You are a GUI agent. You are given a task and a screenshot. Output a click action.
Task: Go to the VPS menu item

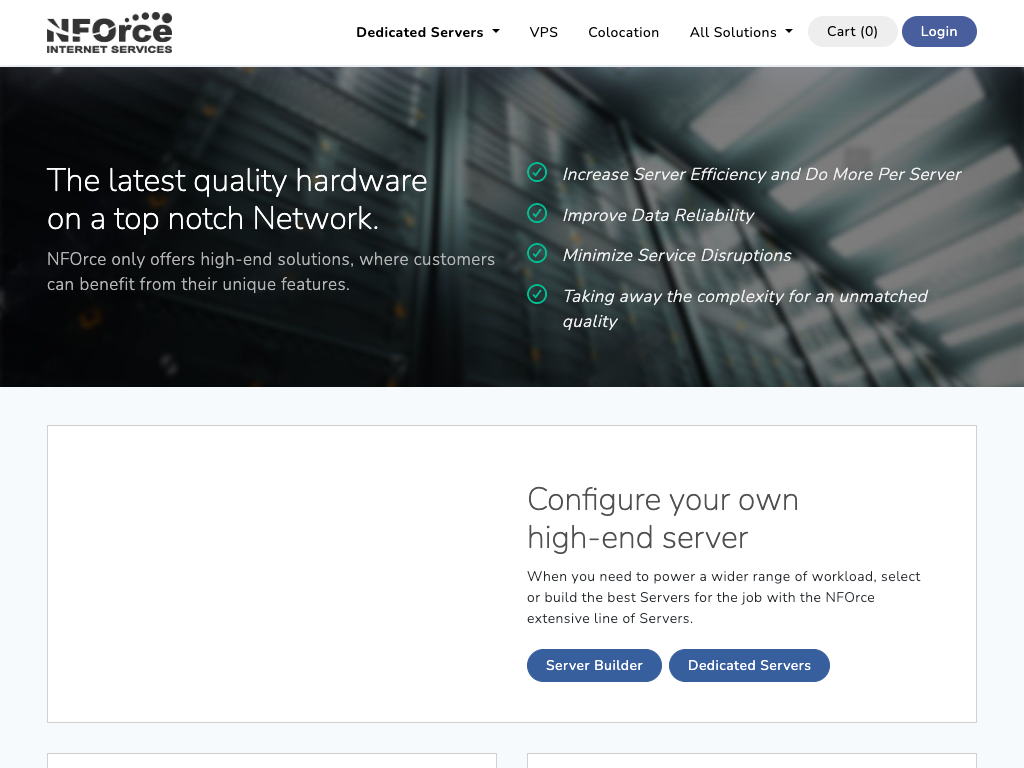(543, 32)
